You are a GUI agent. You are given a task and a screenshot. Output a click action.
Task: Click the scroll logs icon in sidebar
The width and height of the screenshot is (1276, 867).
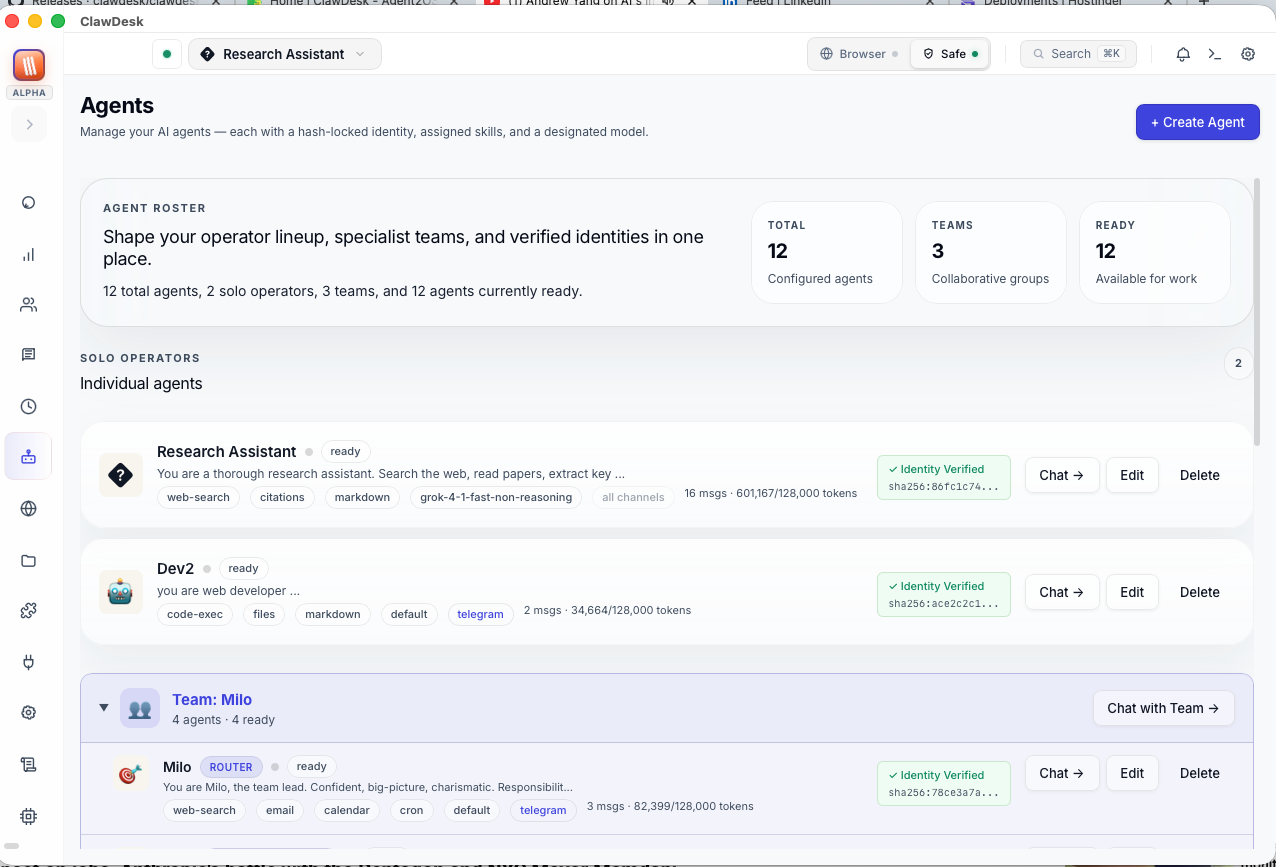[28, 764]
